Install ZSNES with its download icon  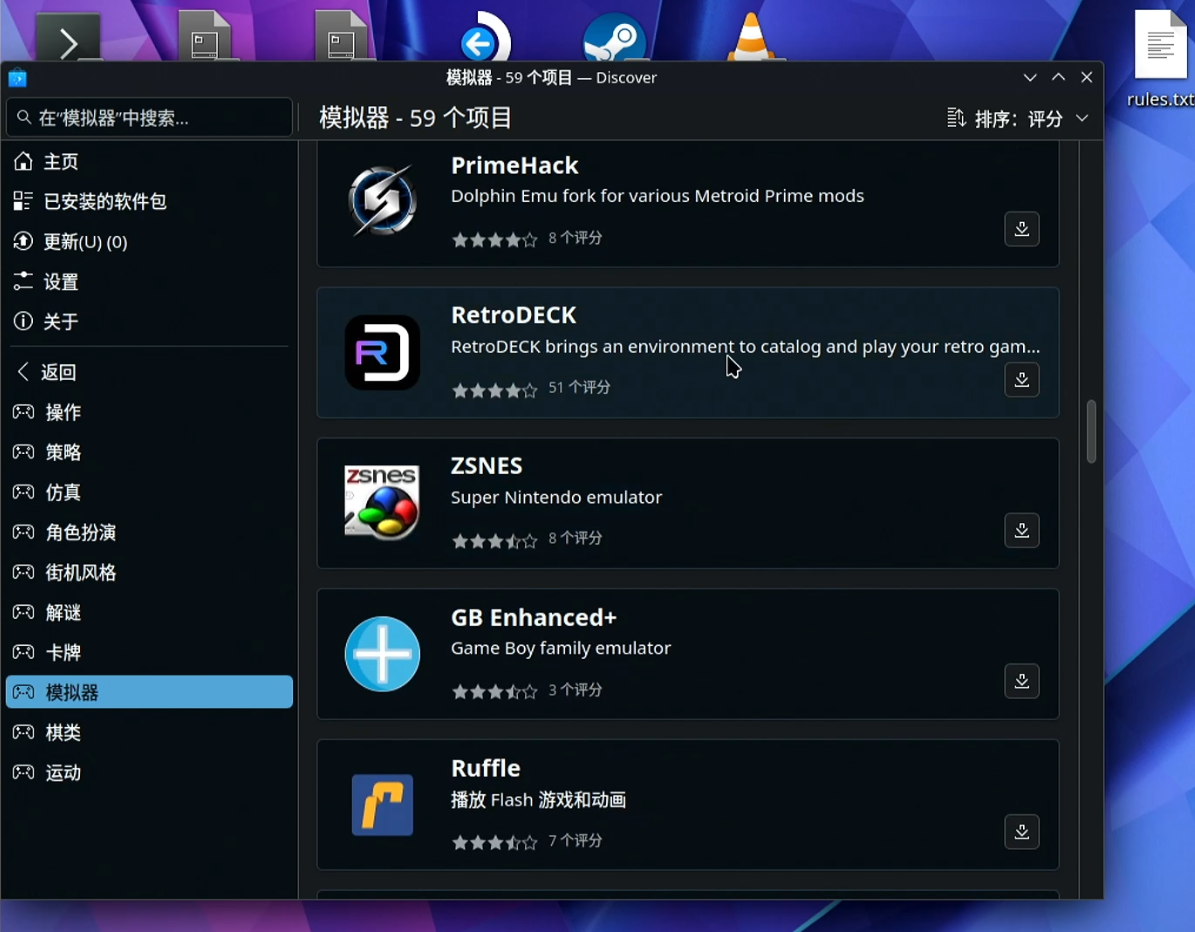pyautogui.click(x=1021, y=530)
